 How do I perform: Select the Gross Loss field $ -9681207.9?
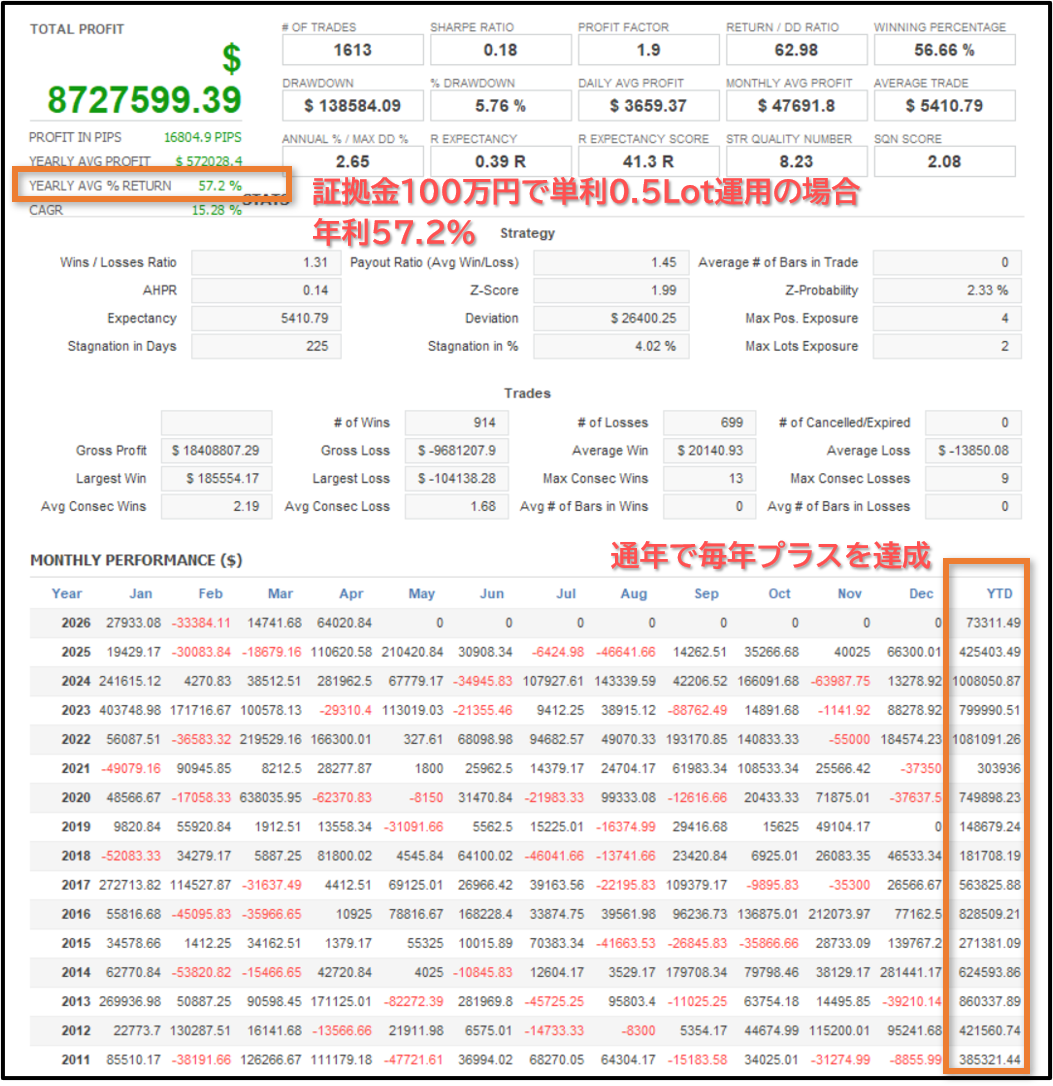tap(457, 451)
